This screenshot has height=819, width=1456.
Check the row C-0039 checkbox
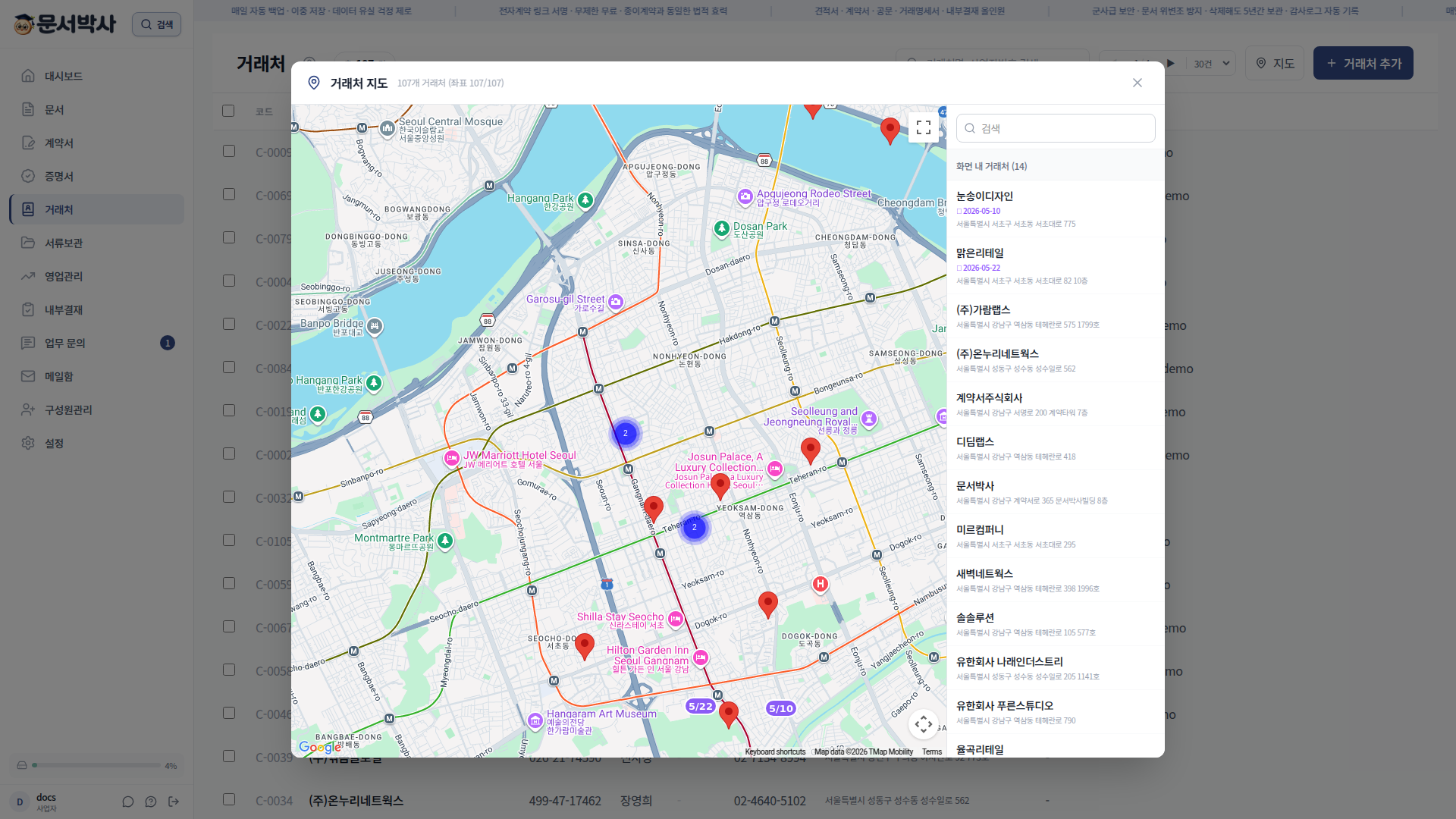coord(228,756)
